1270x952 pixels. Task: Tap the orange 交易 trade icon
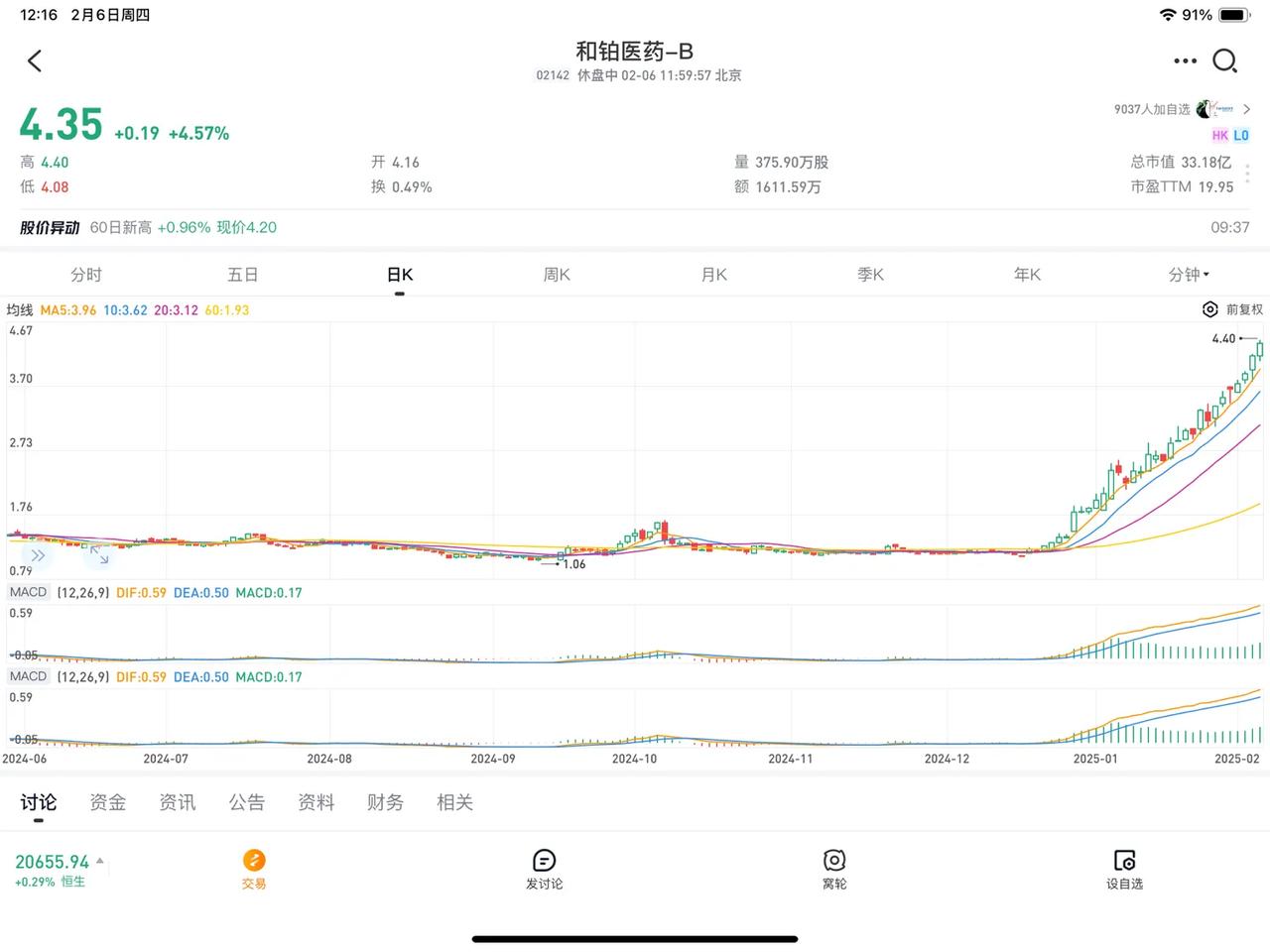click(x=254, y=860)
